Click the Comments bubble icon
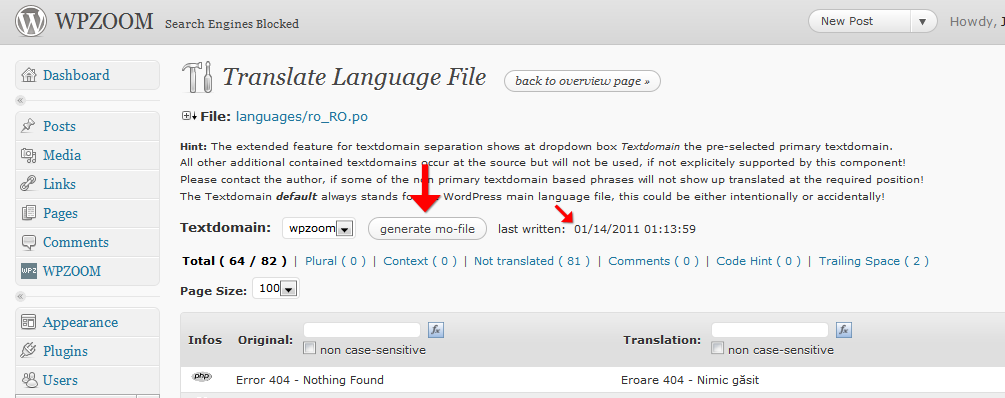 [x=28, y=242]
